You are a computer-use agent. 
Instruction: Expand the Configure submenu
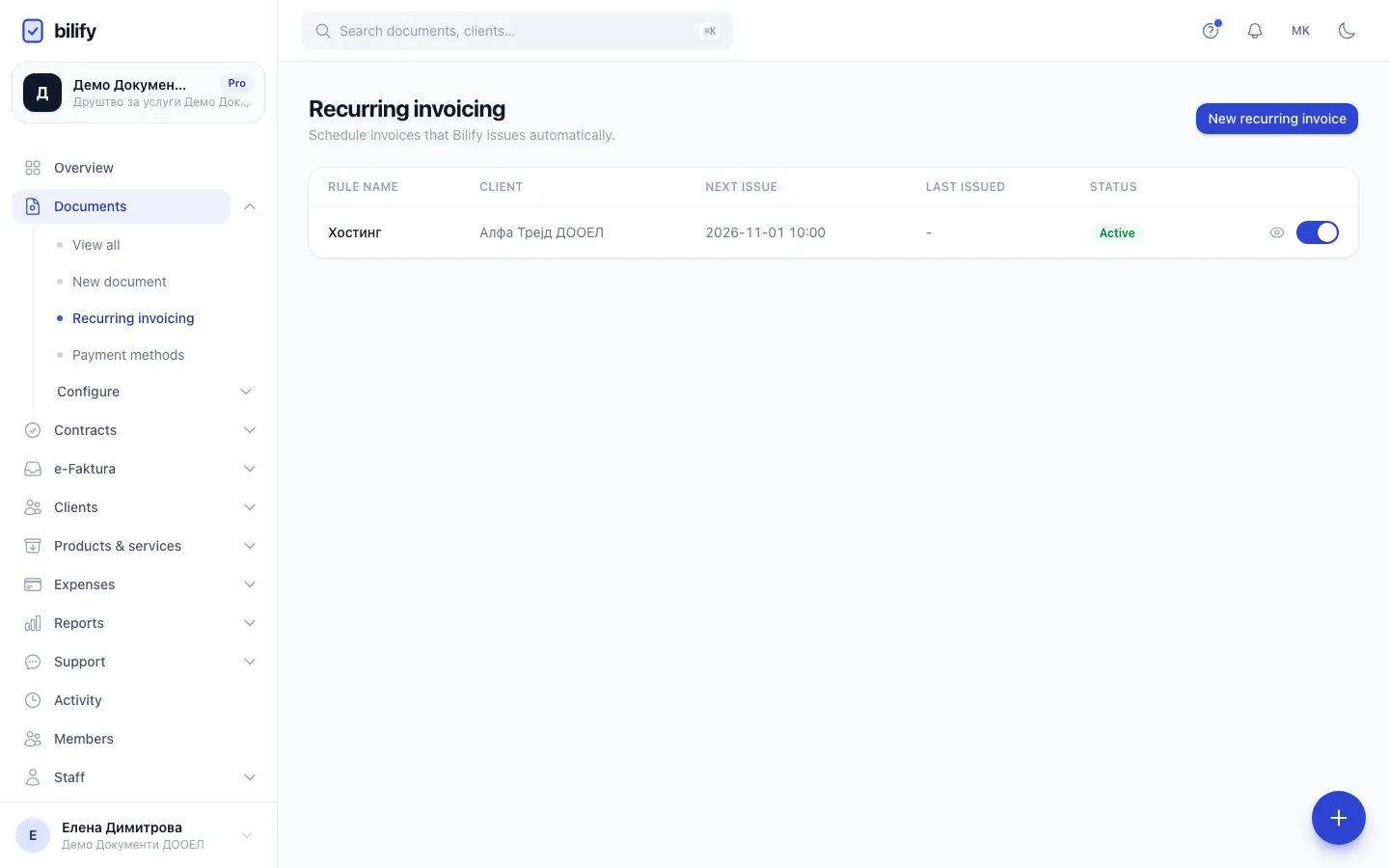pyautogui.click(x=155, y=392)
